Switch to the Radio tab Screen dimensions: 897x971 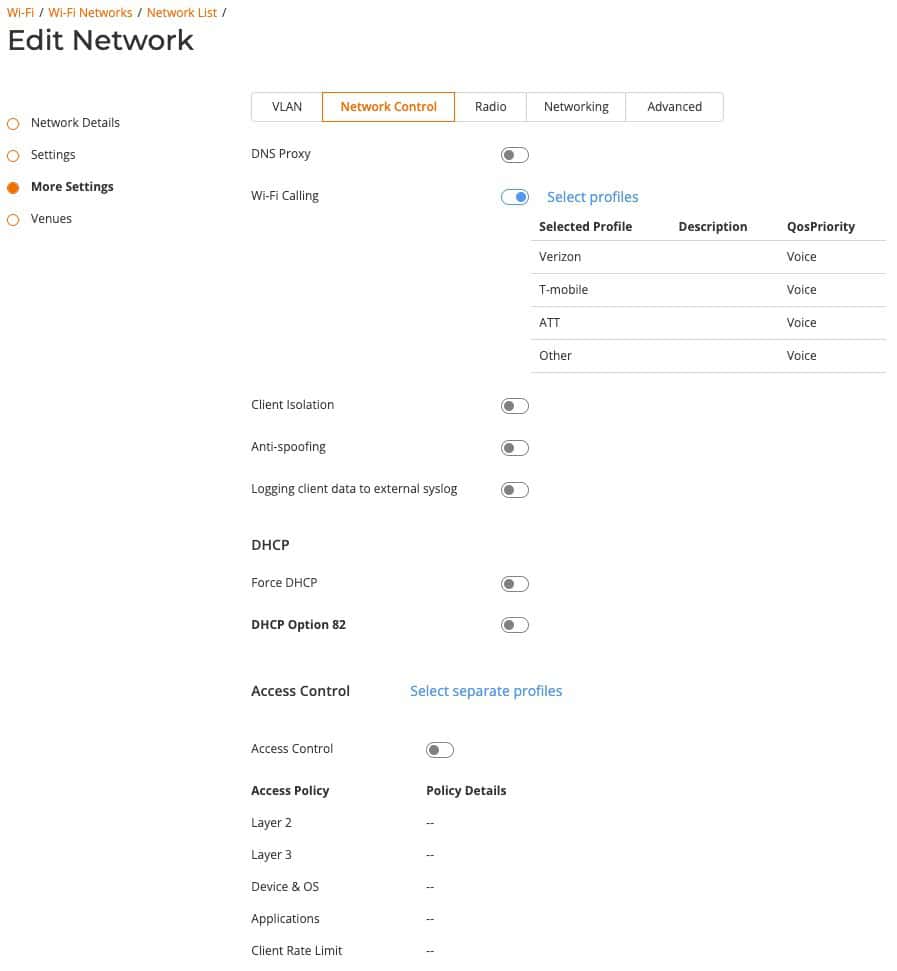(x=490, y=107)
